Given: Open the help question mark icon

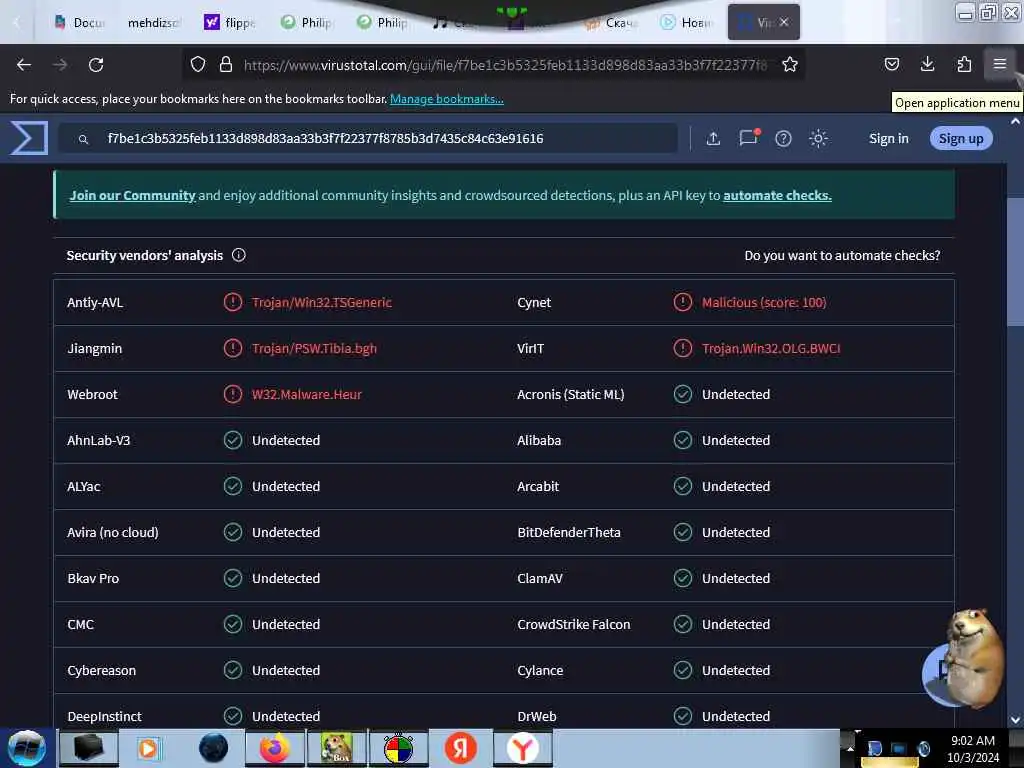Looking at the screenshot, I should point(783,138).
